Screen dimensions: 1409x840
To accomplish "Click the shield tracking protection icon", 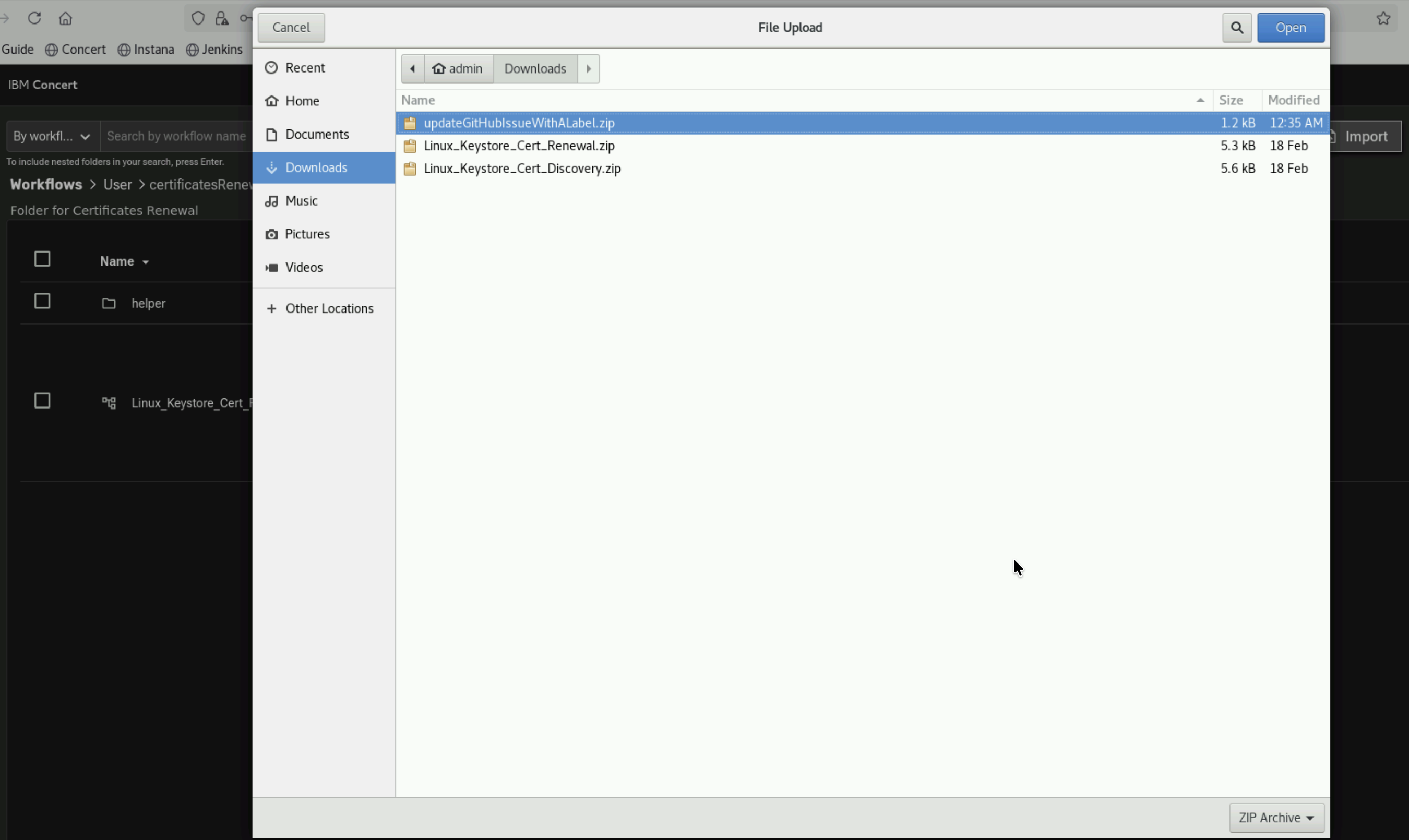I will click(x=198, y=19).
